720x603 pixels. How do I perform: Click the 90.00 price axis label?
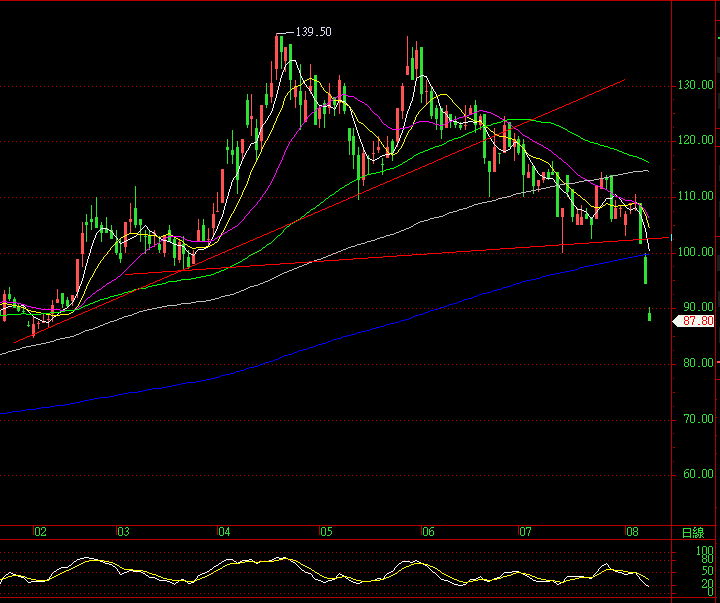(x=698, y=307)
